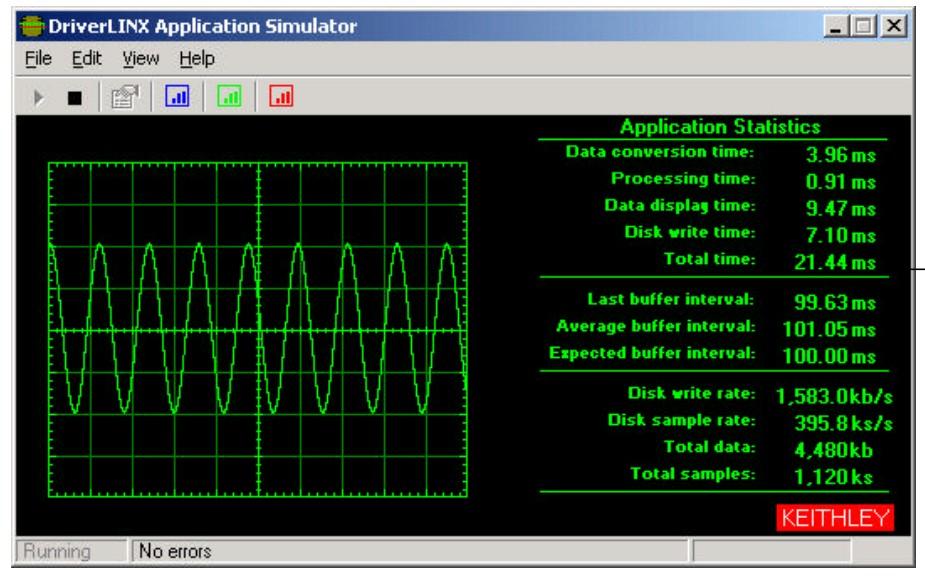Click the 99.63 ms value
925x577 pixels.
(x=835, y=303)
